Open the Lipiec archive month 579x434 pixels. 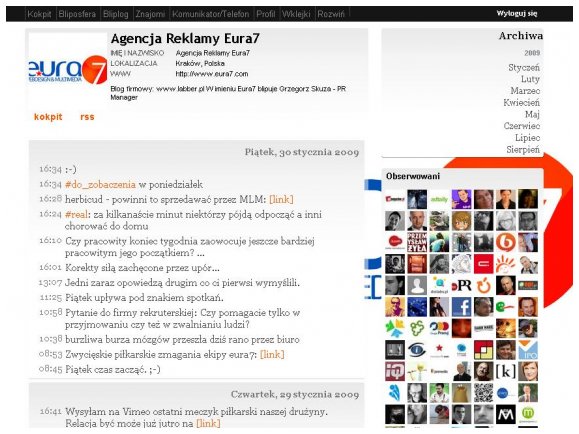click(527, 138)
